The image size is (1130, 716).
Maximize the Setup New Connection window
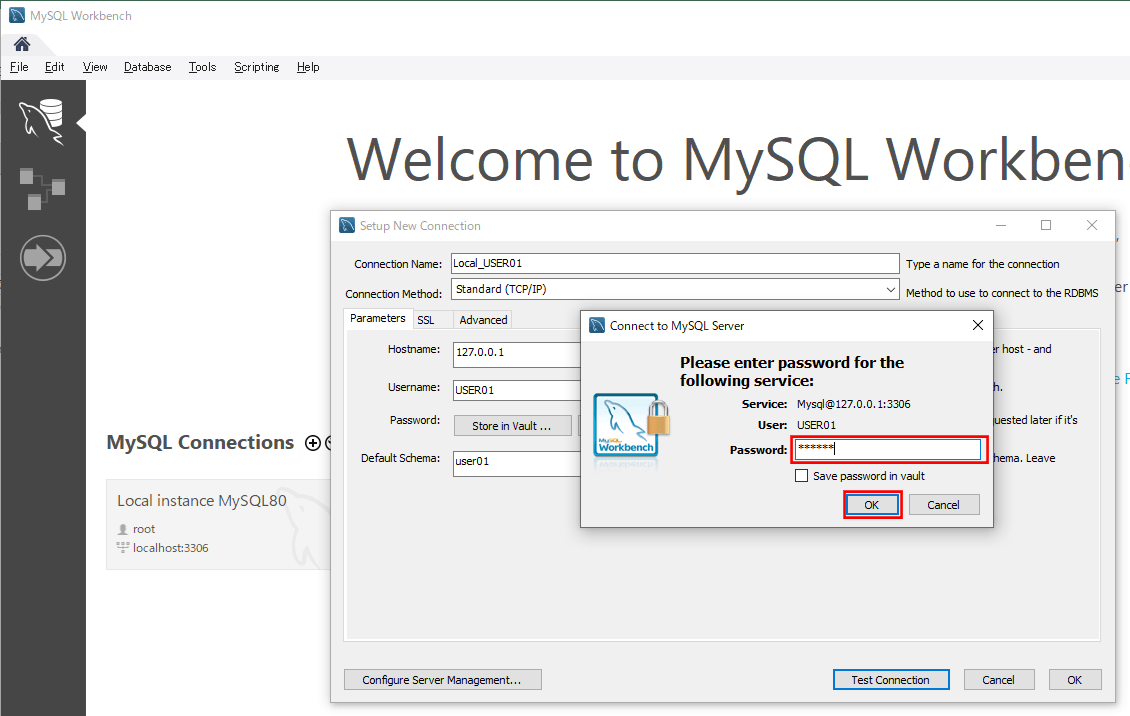coord(1046,225)
